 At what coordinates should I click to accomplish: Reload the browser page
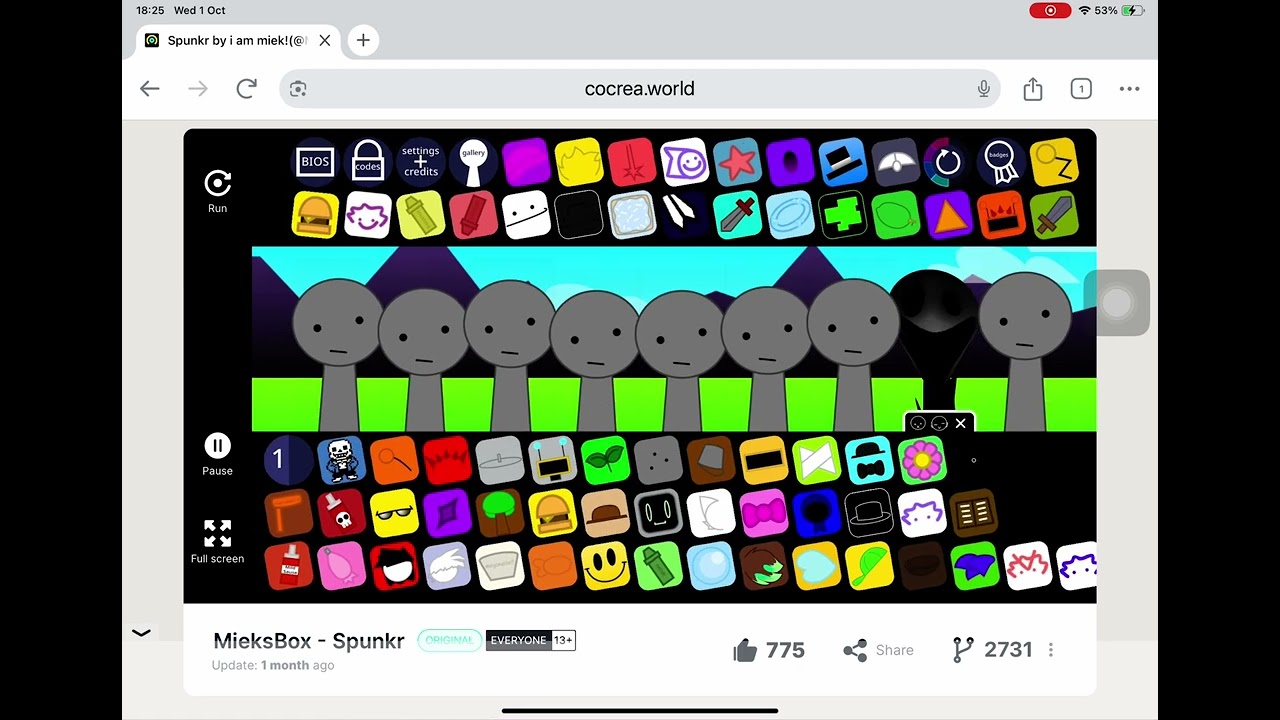tap(247, 89)
